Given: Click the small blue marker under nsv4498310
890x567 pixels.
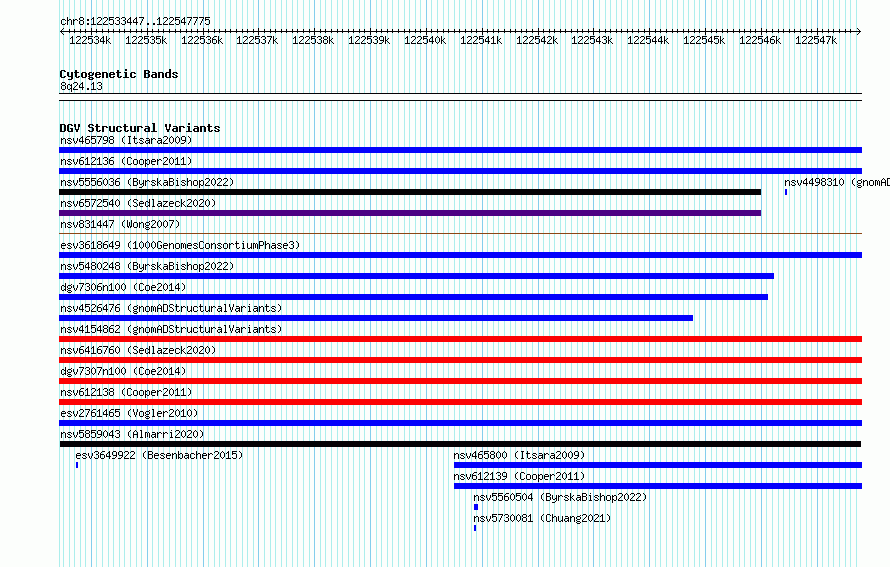Looking at the screenshot, I should 786,192.
